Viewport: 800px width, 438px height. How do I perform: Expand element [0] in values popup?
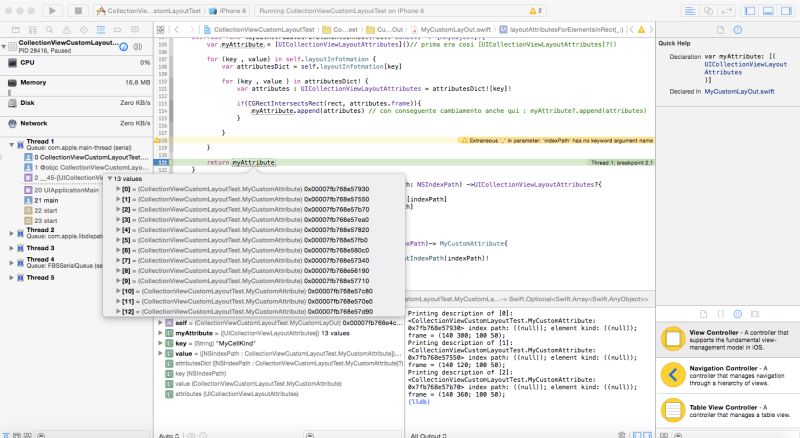(x=118, y=189)
